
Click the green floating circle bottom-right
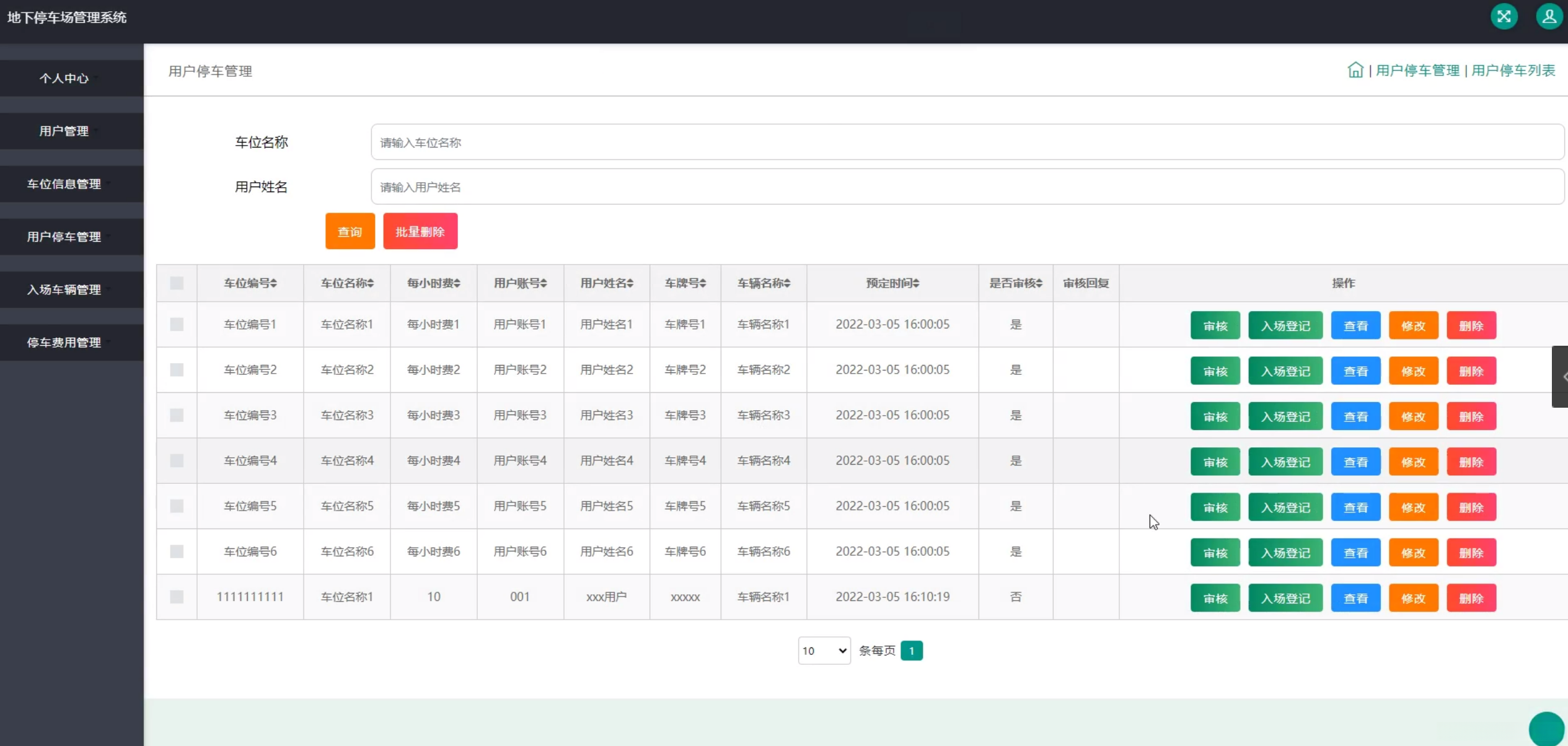click(1546, 729)
